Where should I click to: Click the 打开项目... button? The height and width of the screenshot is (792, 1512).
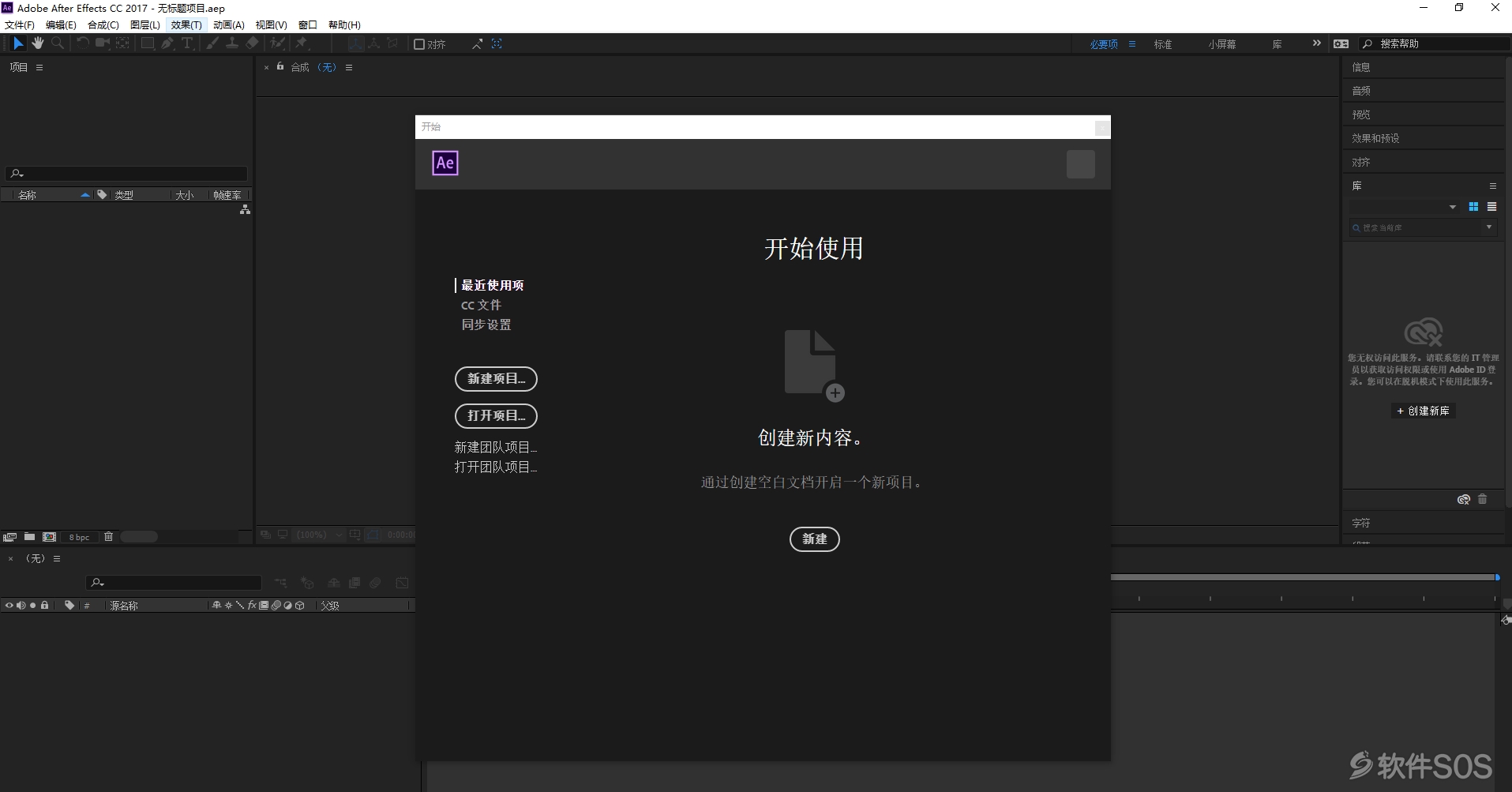click(x=496, y=416)
